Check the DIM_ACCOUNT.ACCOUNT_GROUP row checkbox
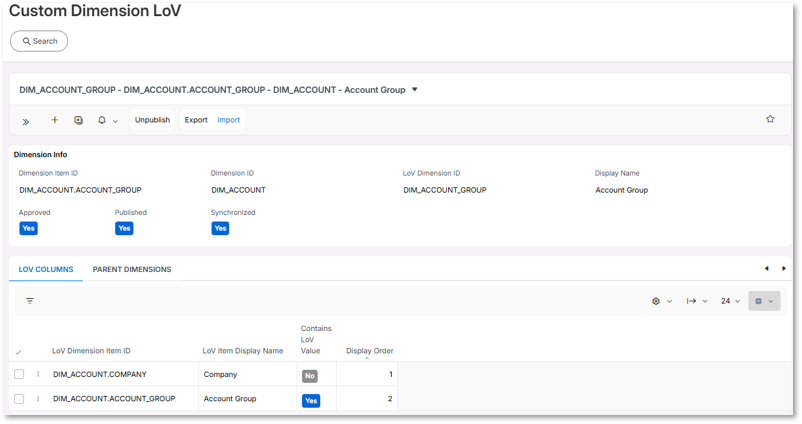Image resolution: width=802 pixels, height=424 pixels. pos(19,398)
